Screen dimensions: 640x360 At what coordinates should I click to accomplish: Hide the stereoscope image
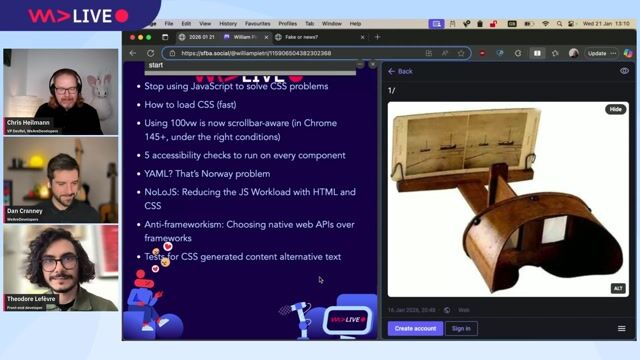click(616, 109)
